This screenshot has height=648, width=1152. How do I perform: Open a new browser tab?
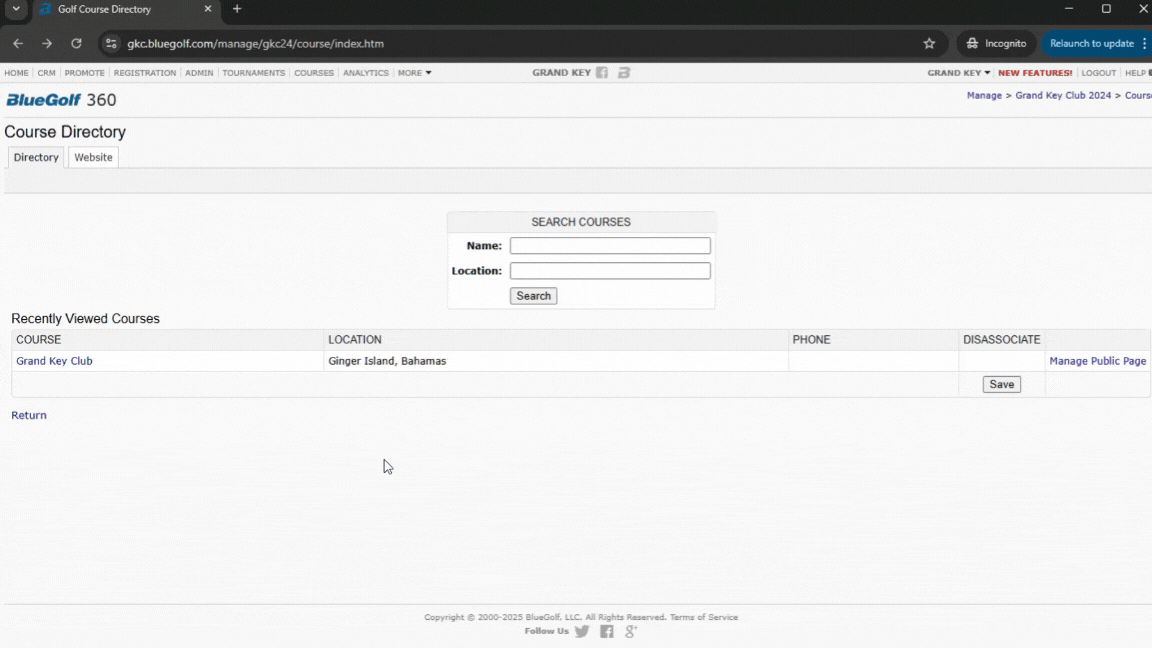click(237, 9)
